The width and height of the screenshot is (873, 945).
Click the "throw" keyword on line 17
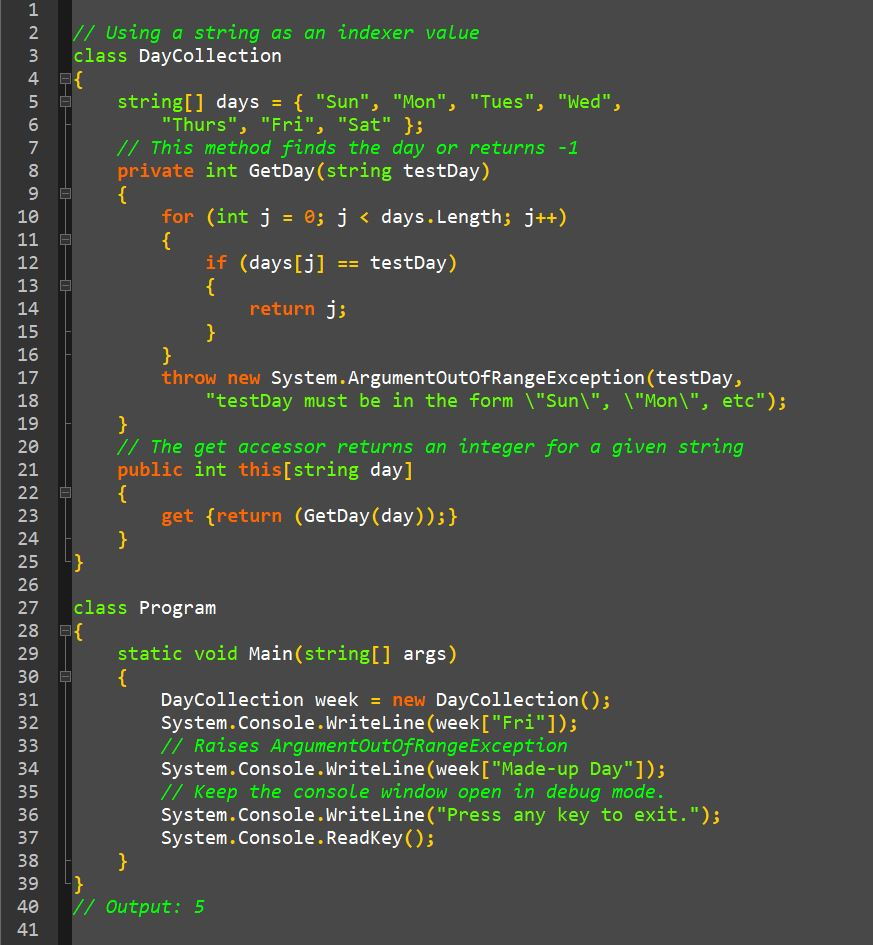tap(189, 378)
